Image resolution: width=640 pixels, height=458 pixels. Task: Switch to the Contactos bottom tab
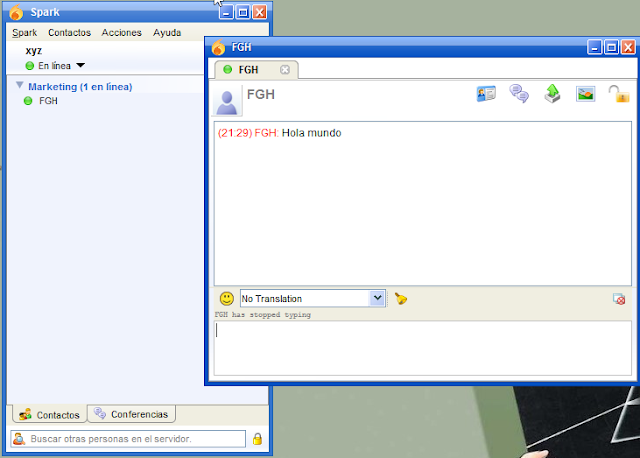49,414
